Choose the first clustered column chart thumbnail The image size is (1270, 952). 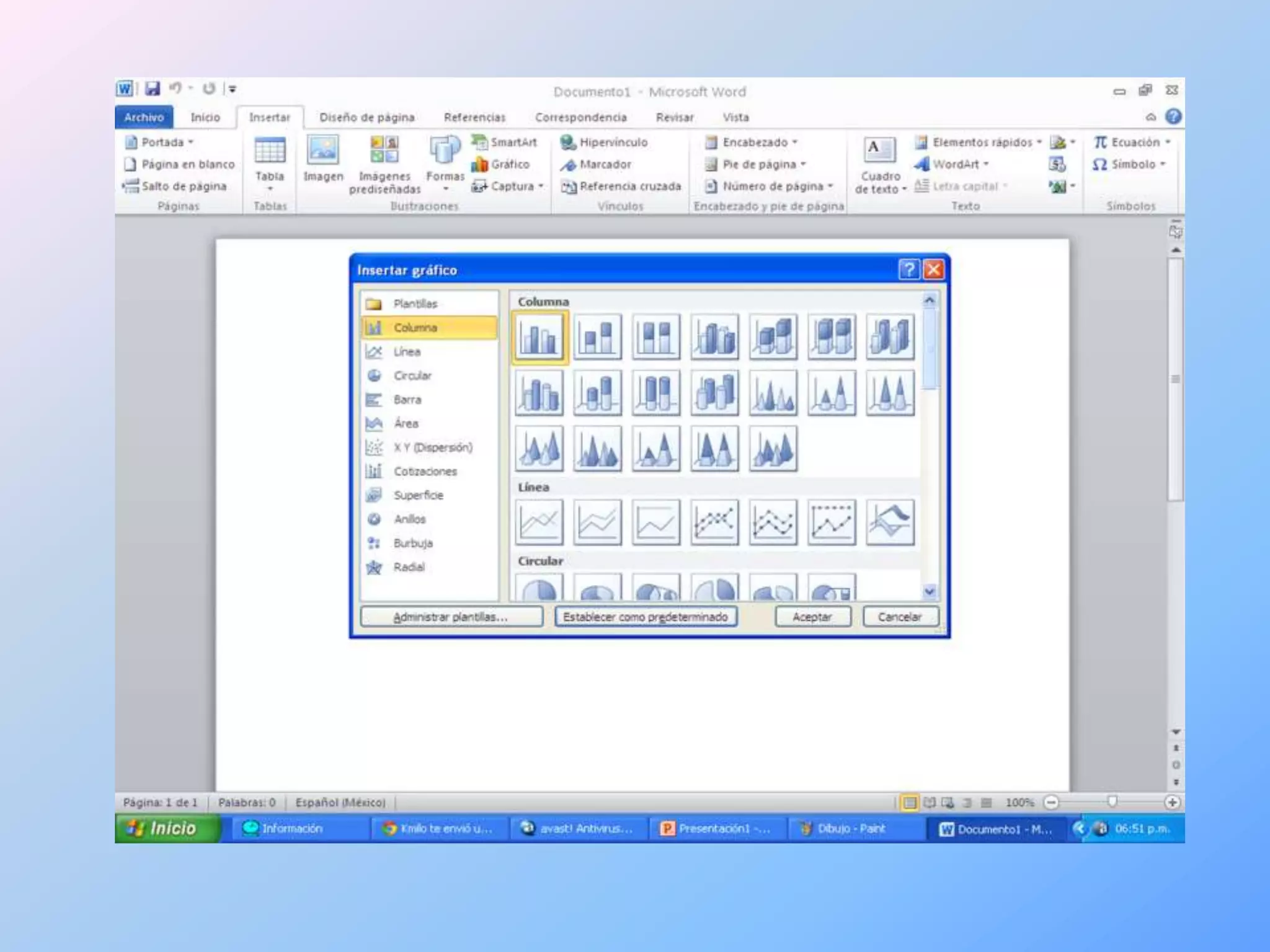click(x=539, y=337)
